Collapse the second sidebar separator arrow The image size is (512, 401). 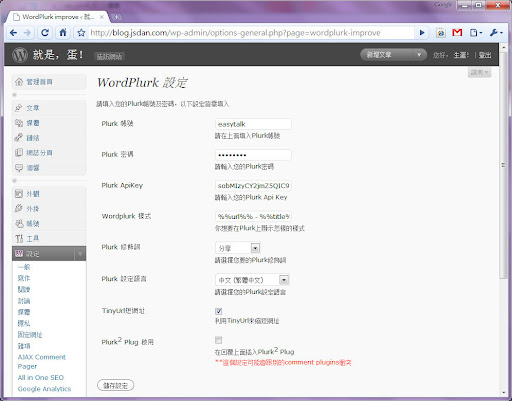[x=15, y=181]
